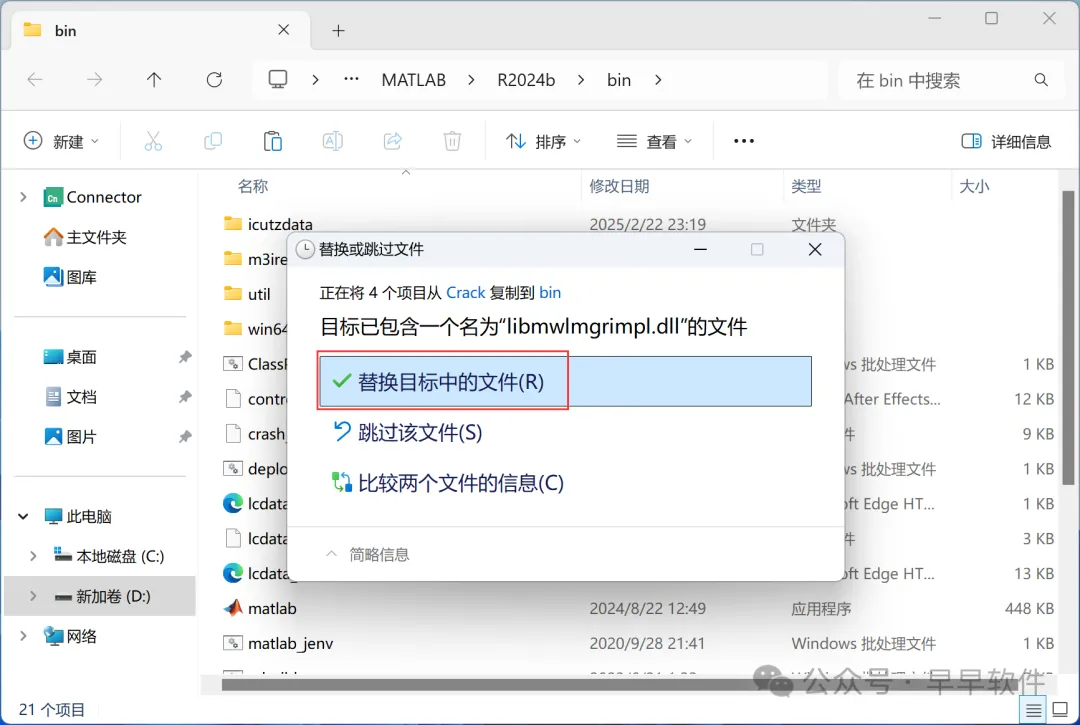The image size is (1080, 725).
Task: Go back with the left arrow
Action: tap(35, 80)
